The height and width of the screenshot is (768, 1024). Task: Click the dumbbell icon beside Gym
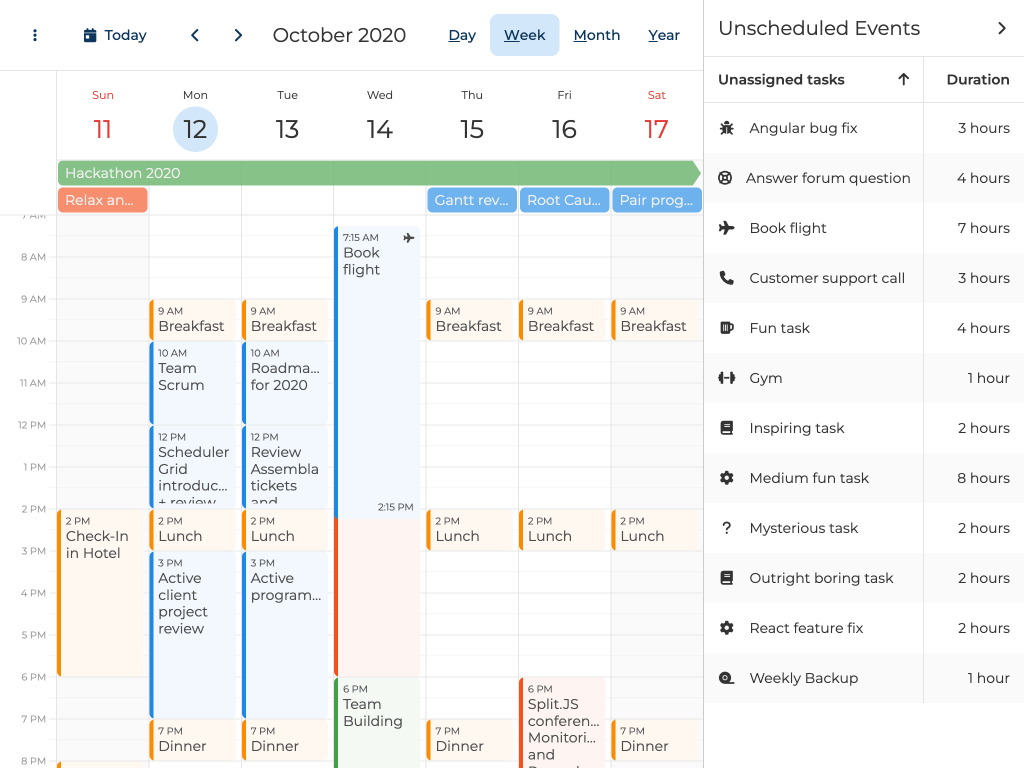(x=727, y=378)
